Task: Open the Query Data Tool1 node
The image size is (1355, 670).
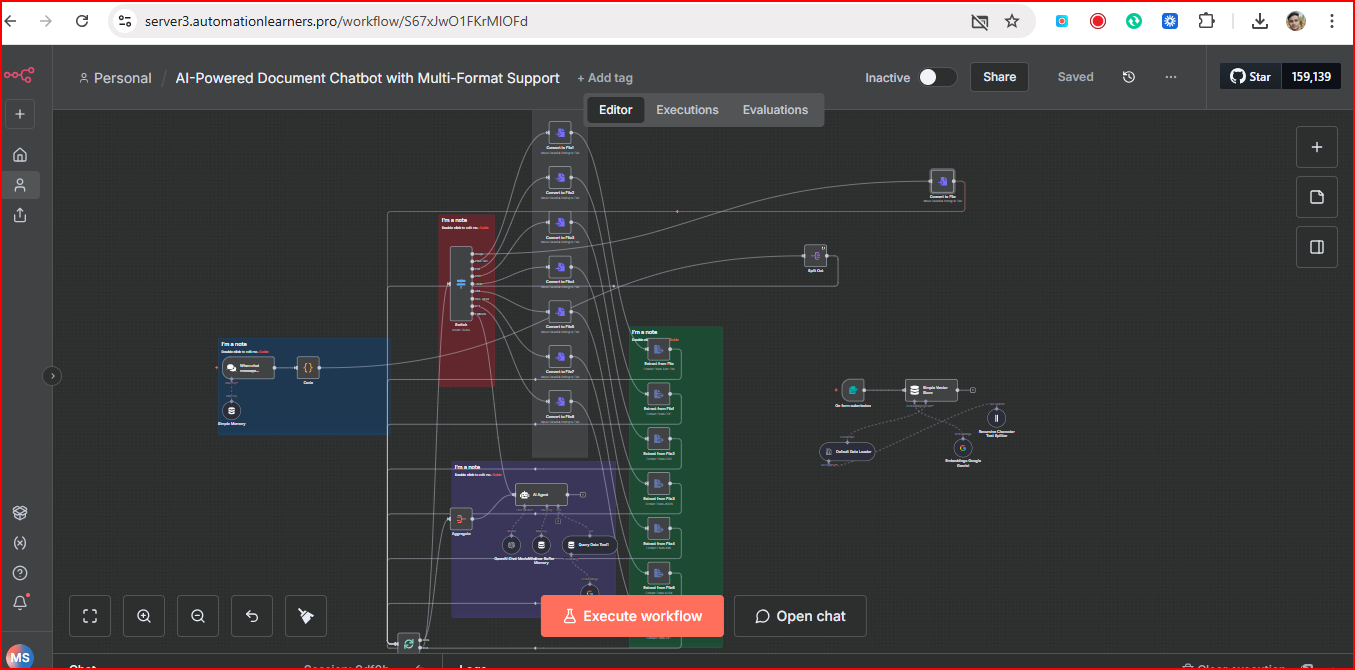Action: (590, 545)
